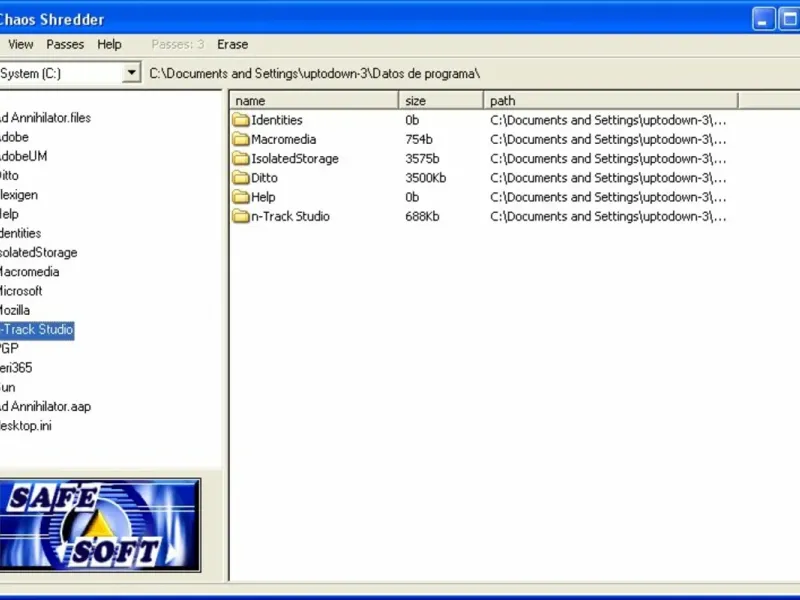Select Help in the folder tree
The height and width of the screenshot is (600, 800).
click(x=9, y=214)
